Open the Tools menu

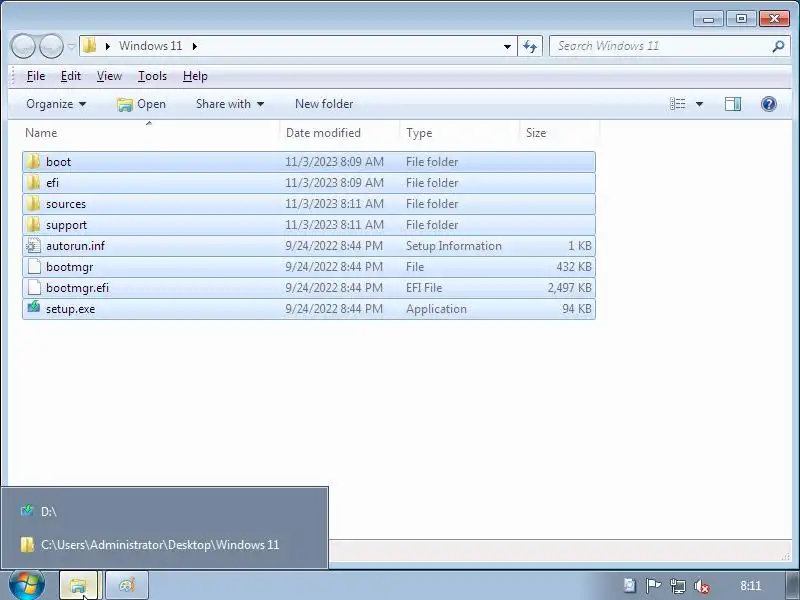point(152,76)
